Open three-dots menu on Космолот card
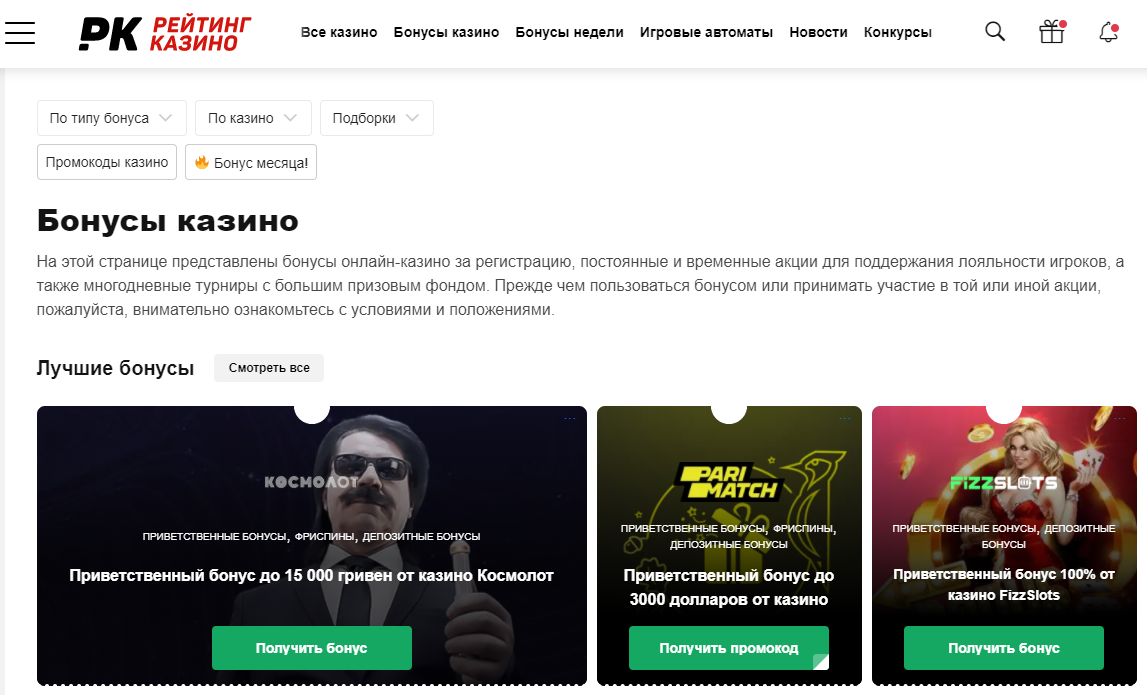 [x=570, y=418]
